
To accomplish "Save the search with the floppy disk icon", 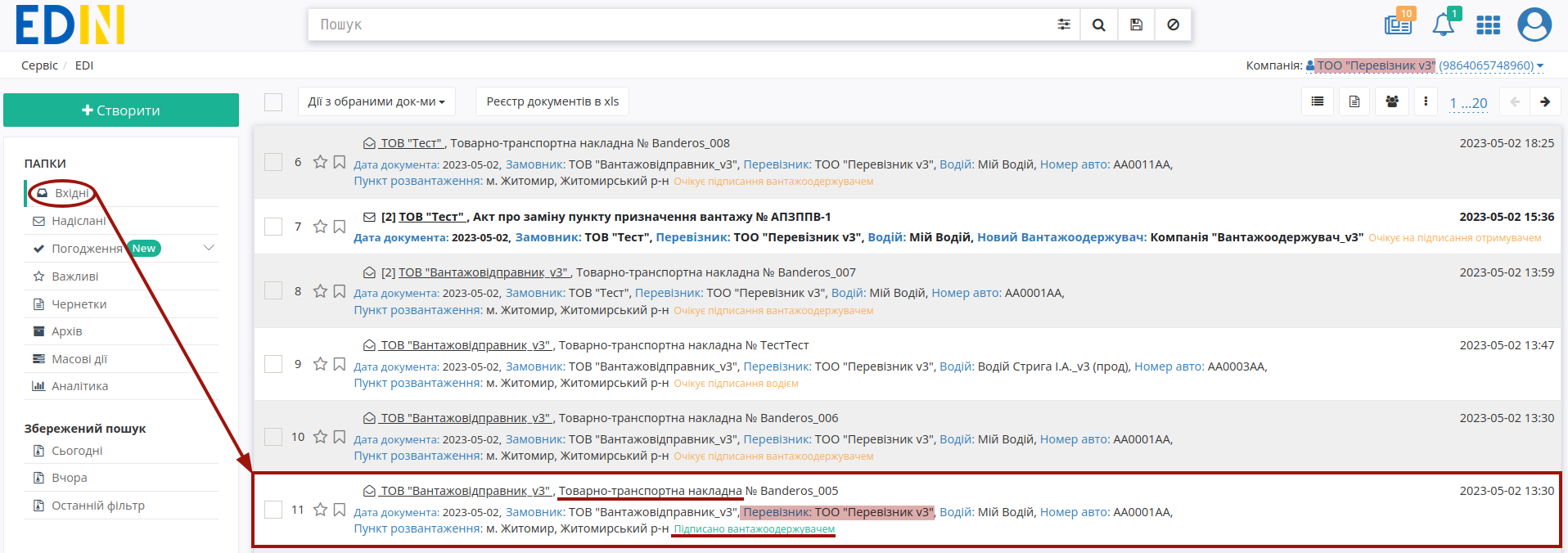I will 1136,25.
